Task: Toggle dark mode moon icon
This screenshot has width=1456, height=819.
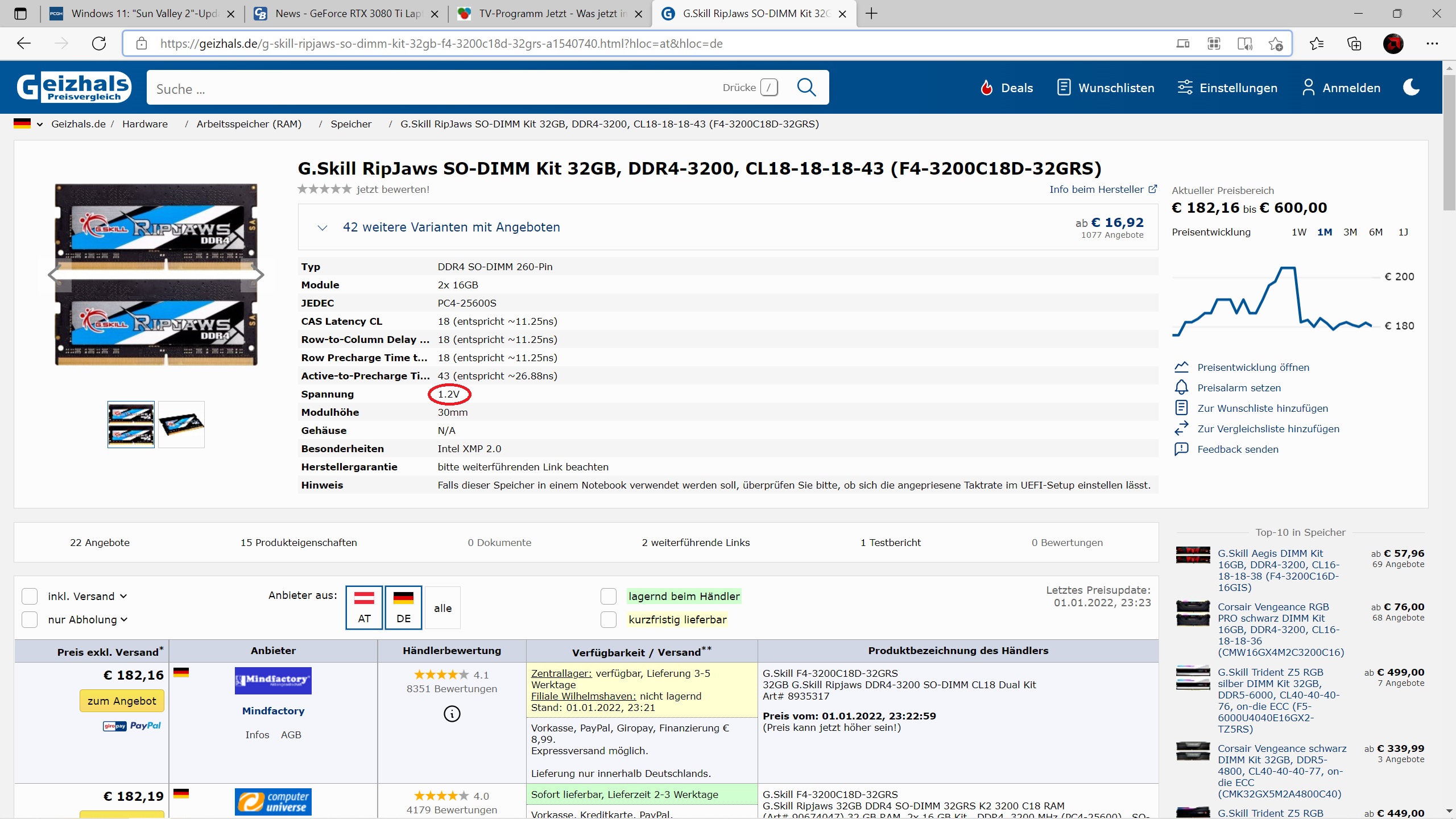Action: click(x=1411, y=88)
